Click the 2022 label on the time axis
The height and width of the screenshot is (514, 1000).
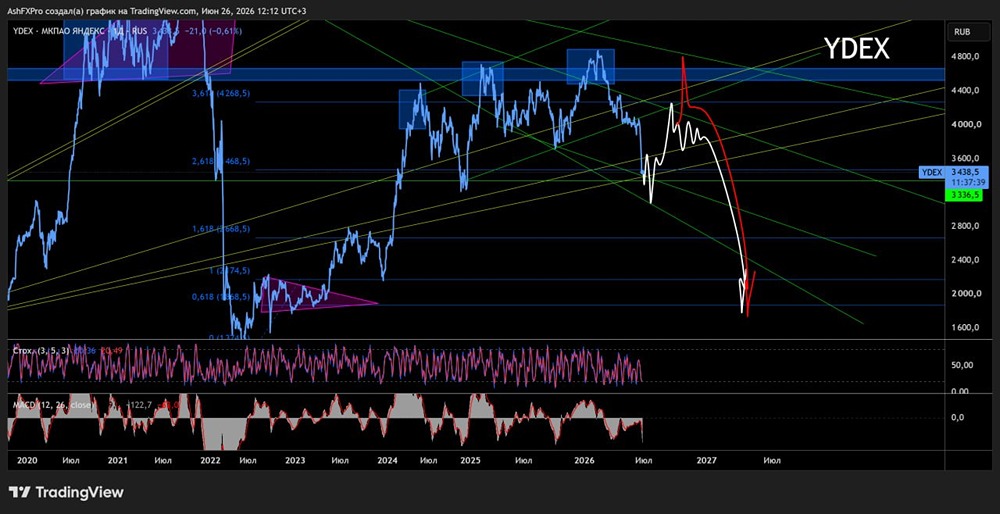210,460
